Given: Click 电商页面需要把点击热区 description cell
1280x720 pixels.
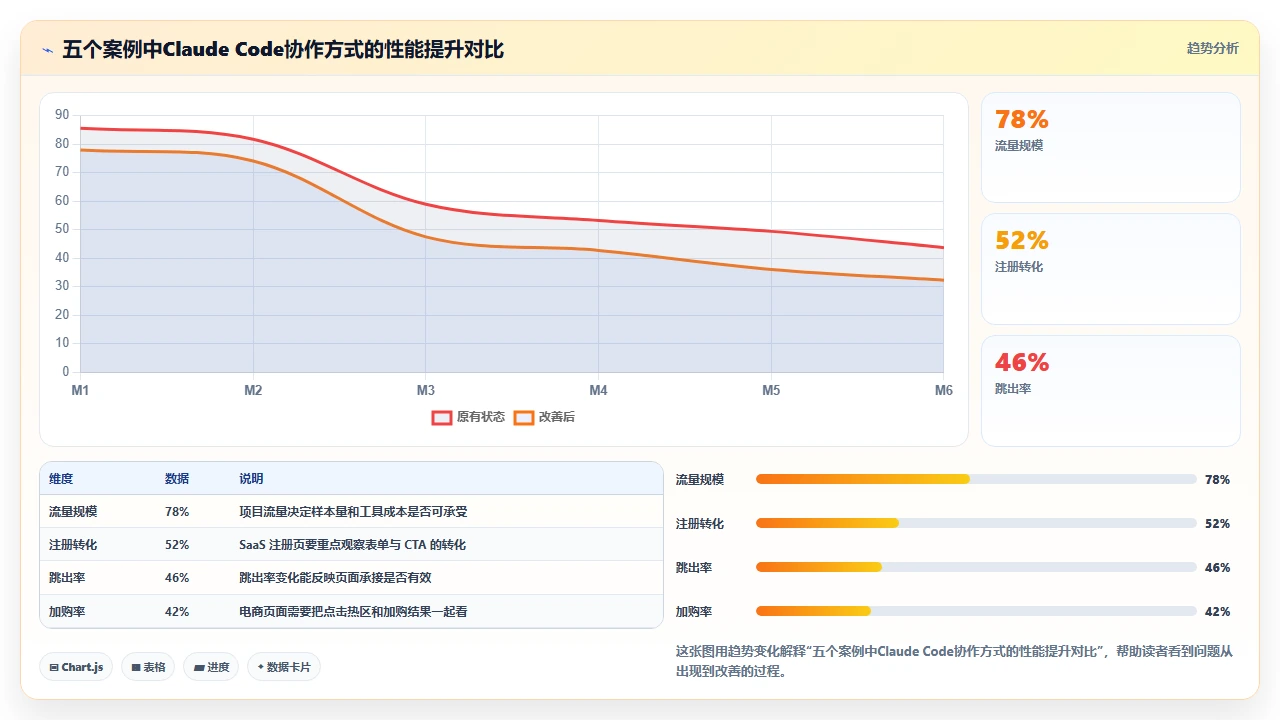Looking at the screenshot, I should pyautogui.click(x=353, y=612).
